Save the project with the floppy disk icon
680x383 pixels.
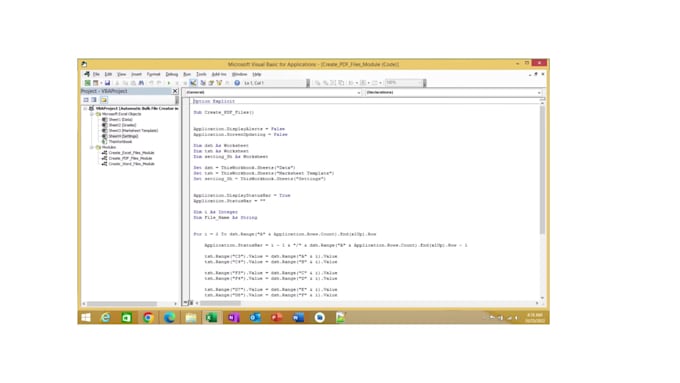click(108, 83)
